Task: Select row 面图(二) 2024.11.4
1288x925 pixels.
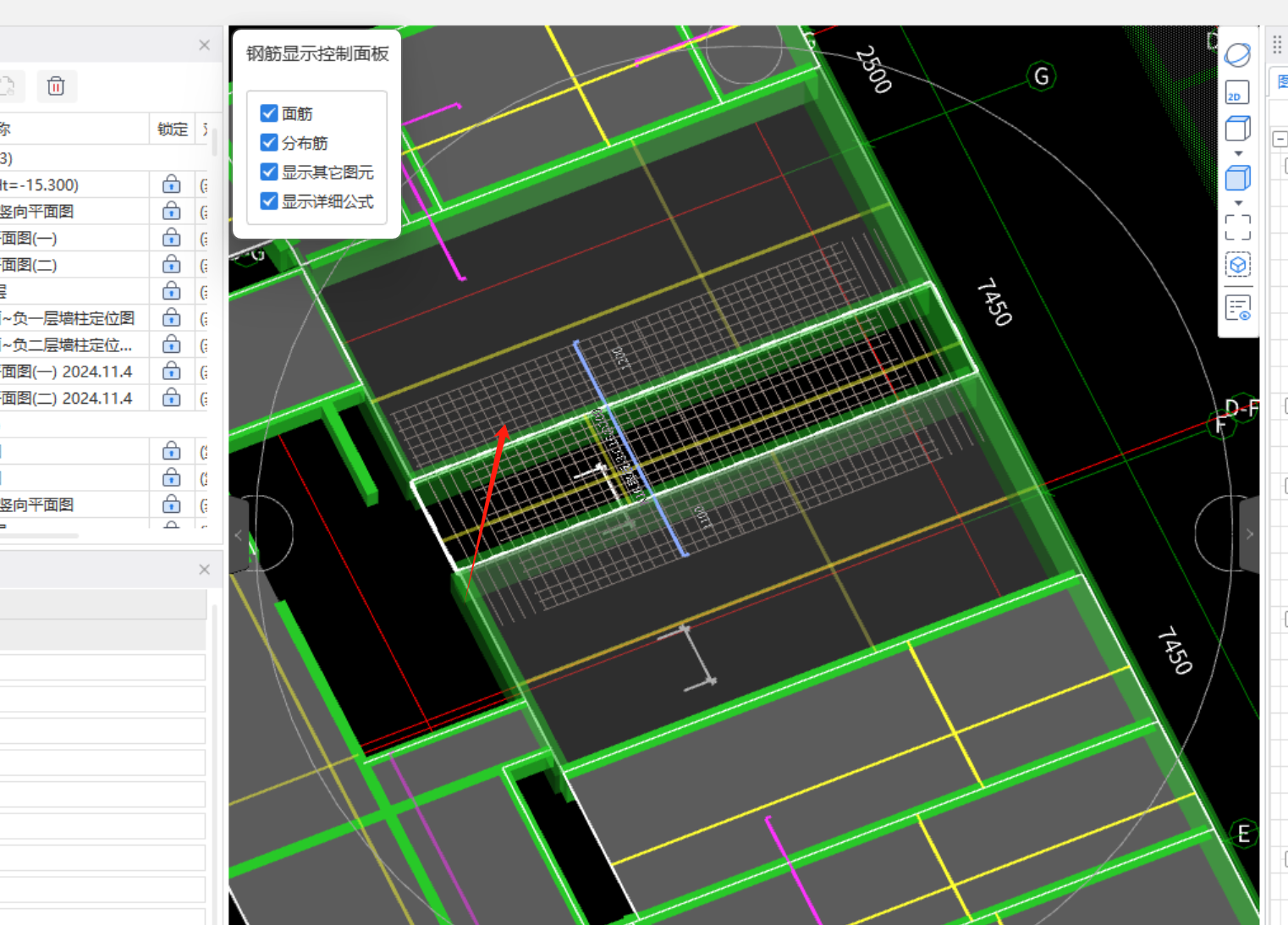Action: click(103, 399)
